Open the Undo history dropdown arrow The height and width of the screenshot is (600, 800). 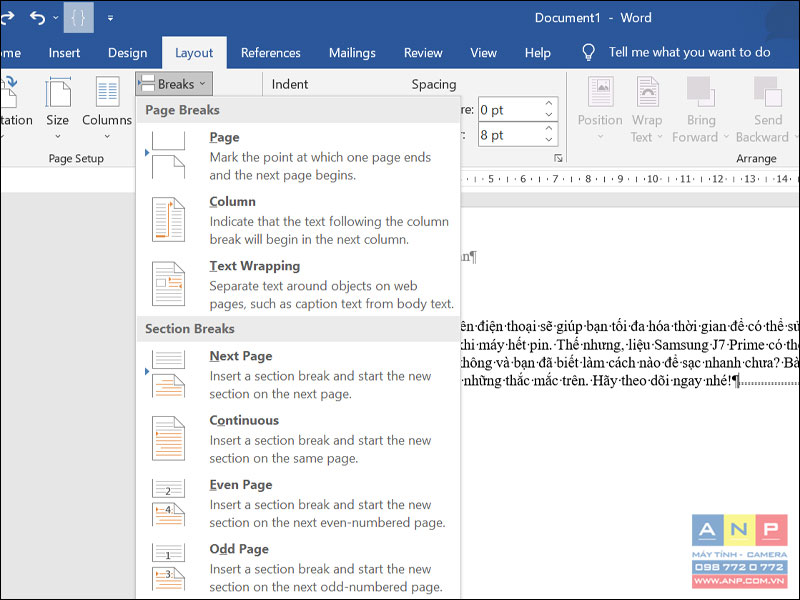[x=56, y=18]
